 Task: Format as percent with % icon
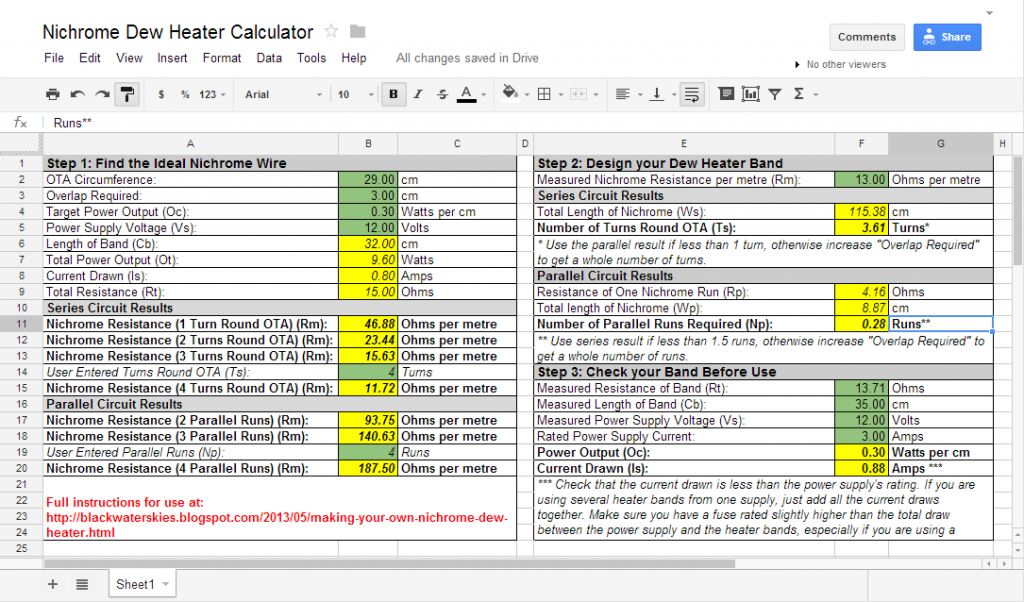click(185, 95)
